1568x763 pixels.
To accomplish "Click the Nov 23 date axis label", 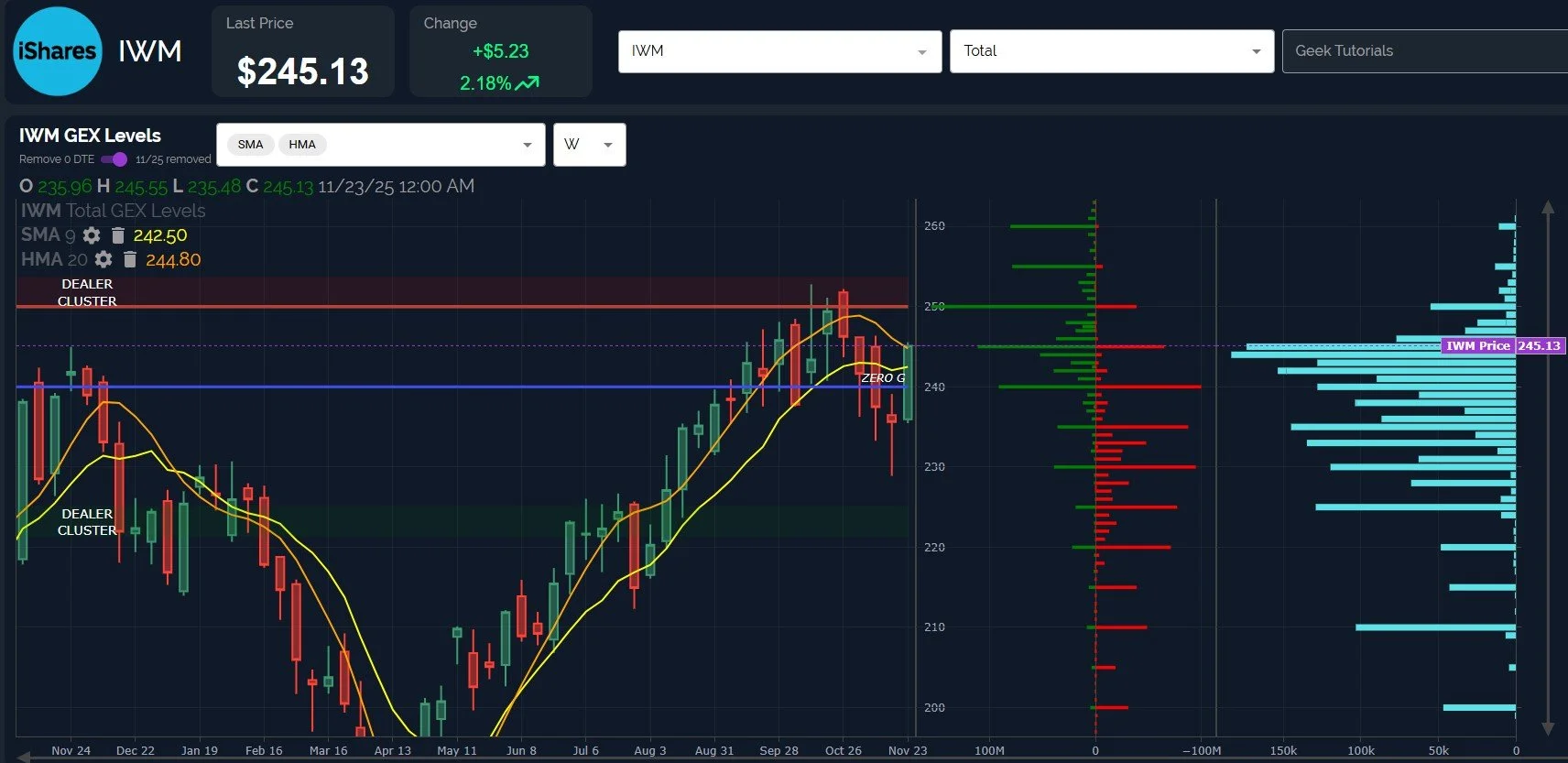I will 907,750.
